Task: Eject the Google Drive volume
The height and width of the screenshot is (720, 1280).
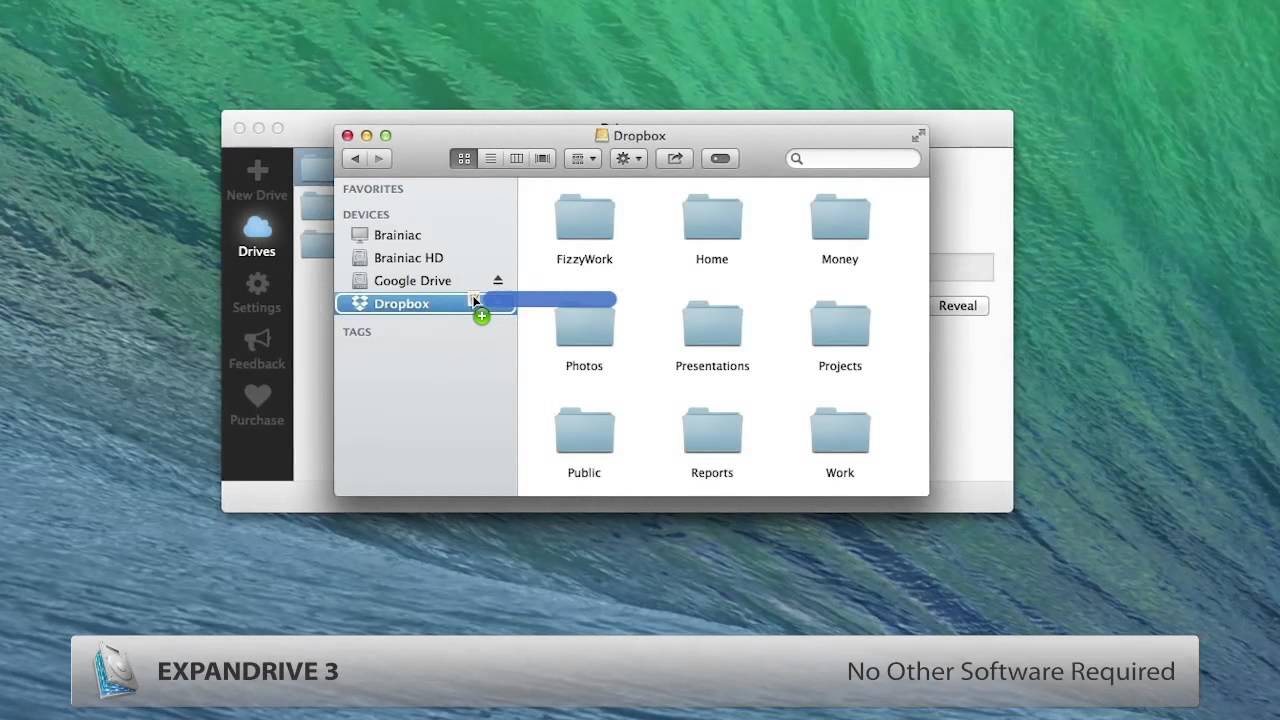Action: point(498,281)
